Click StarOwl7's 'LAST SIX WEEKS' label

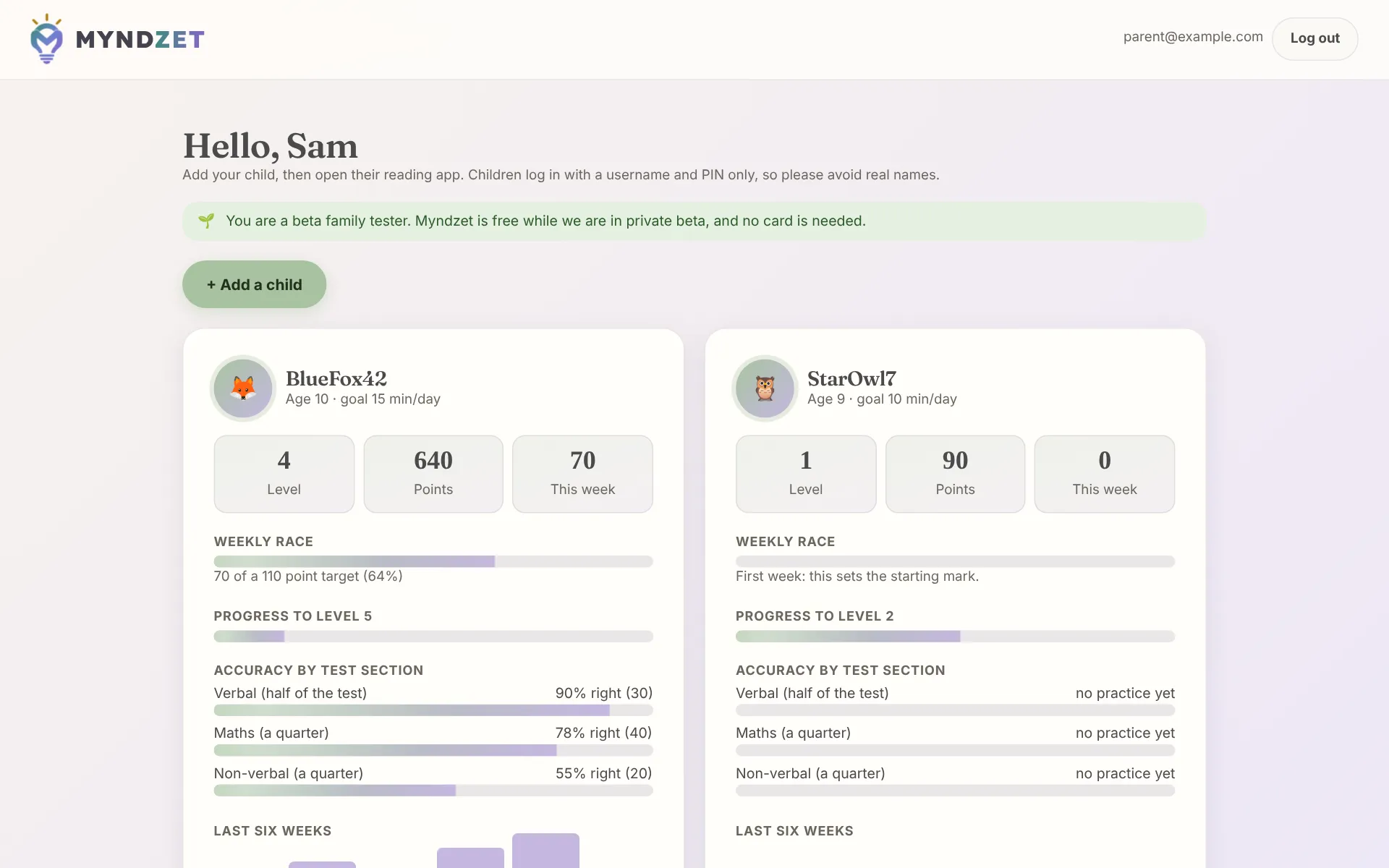pyautogui.click(x=794, y=831)
